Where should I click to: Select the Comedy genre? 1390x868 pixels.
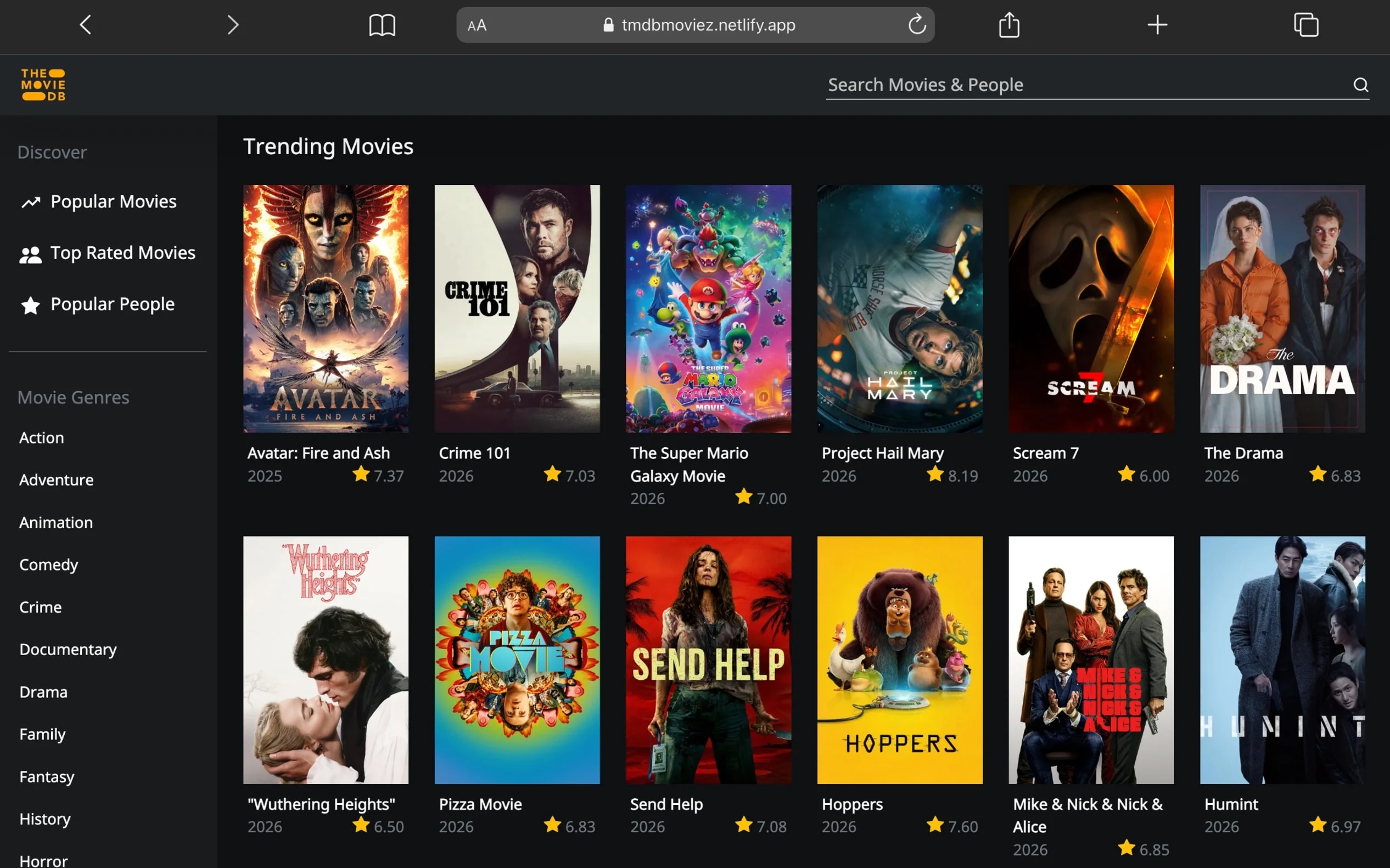click(x=48, y=565)
